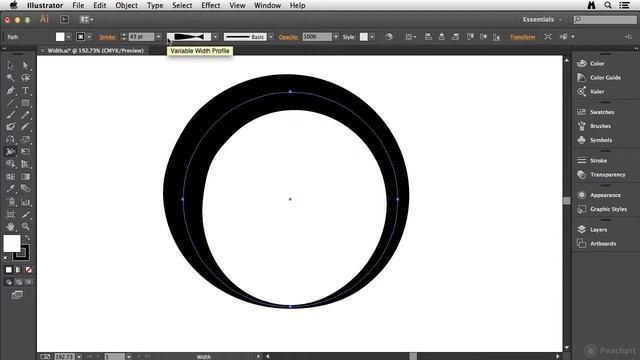Select the Selection tool (black arrow)

(x=10, y=65)
